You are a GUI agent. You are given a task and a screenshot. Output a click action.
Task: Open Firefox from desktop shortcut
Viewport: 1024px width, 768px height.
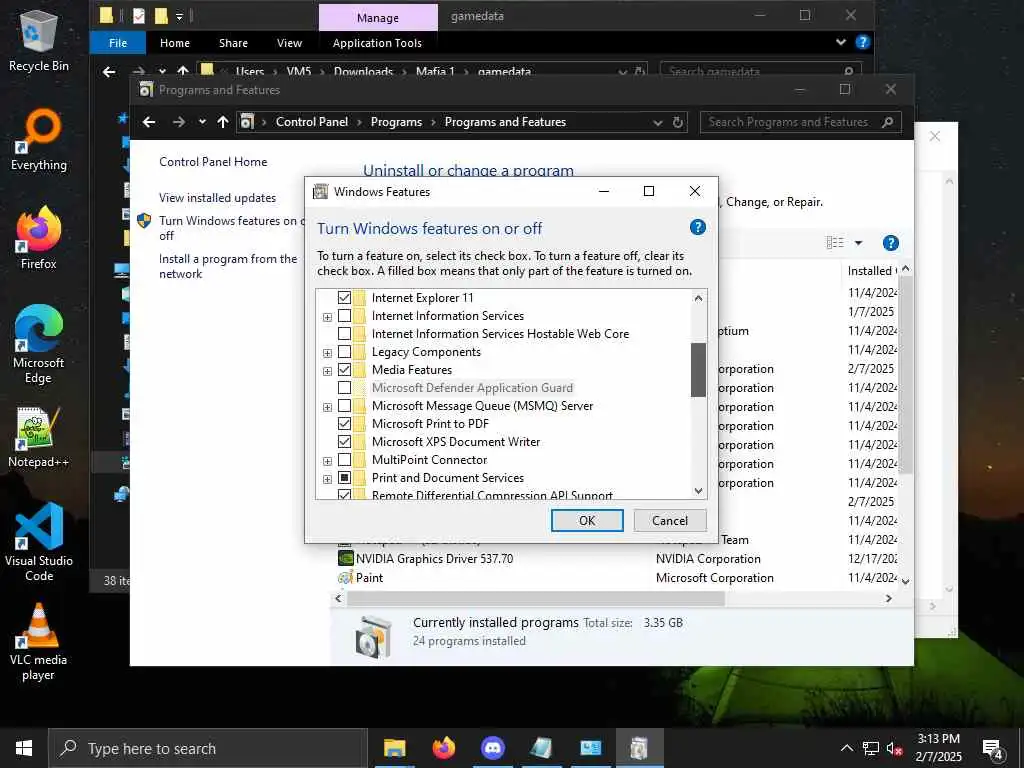[39, 238]
